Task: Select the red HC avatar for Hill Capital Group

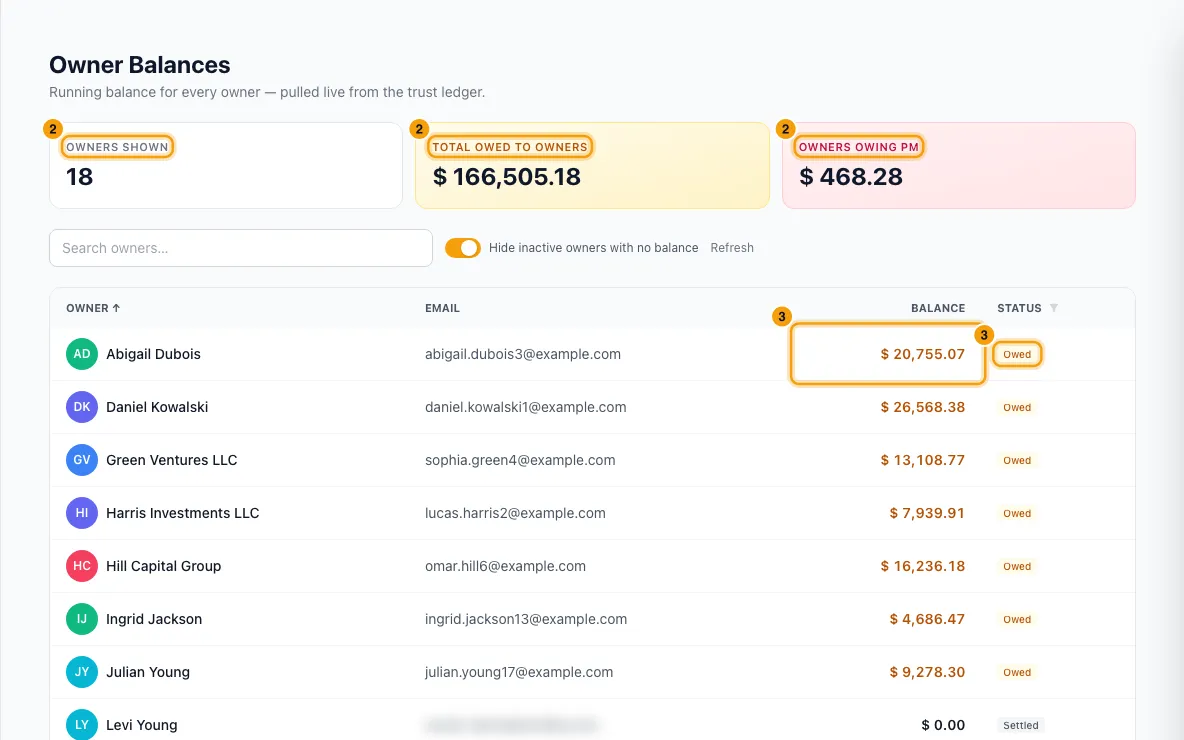Action: [x=82, y=566]
